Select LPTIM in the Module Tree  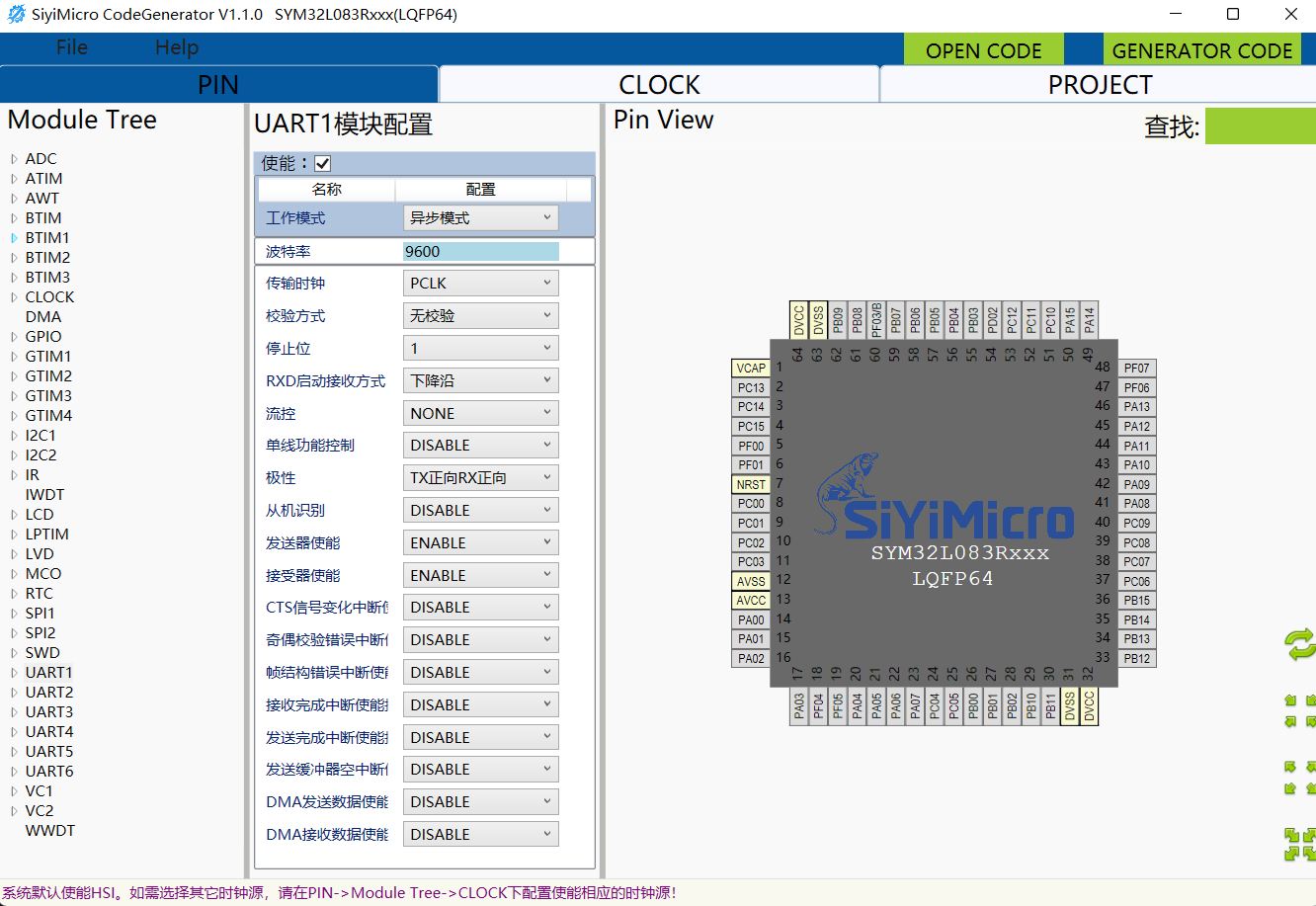(x=47, y=534)
